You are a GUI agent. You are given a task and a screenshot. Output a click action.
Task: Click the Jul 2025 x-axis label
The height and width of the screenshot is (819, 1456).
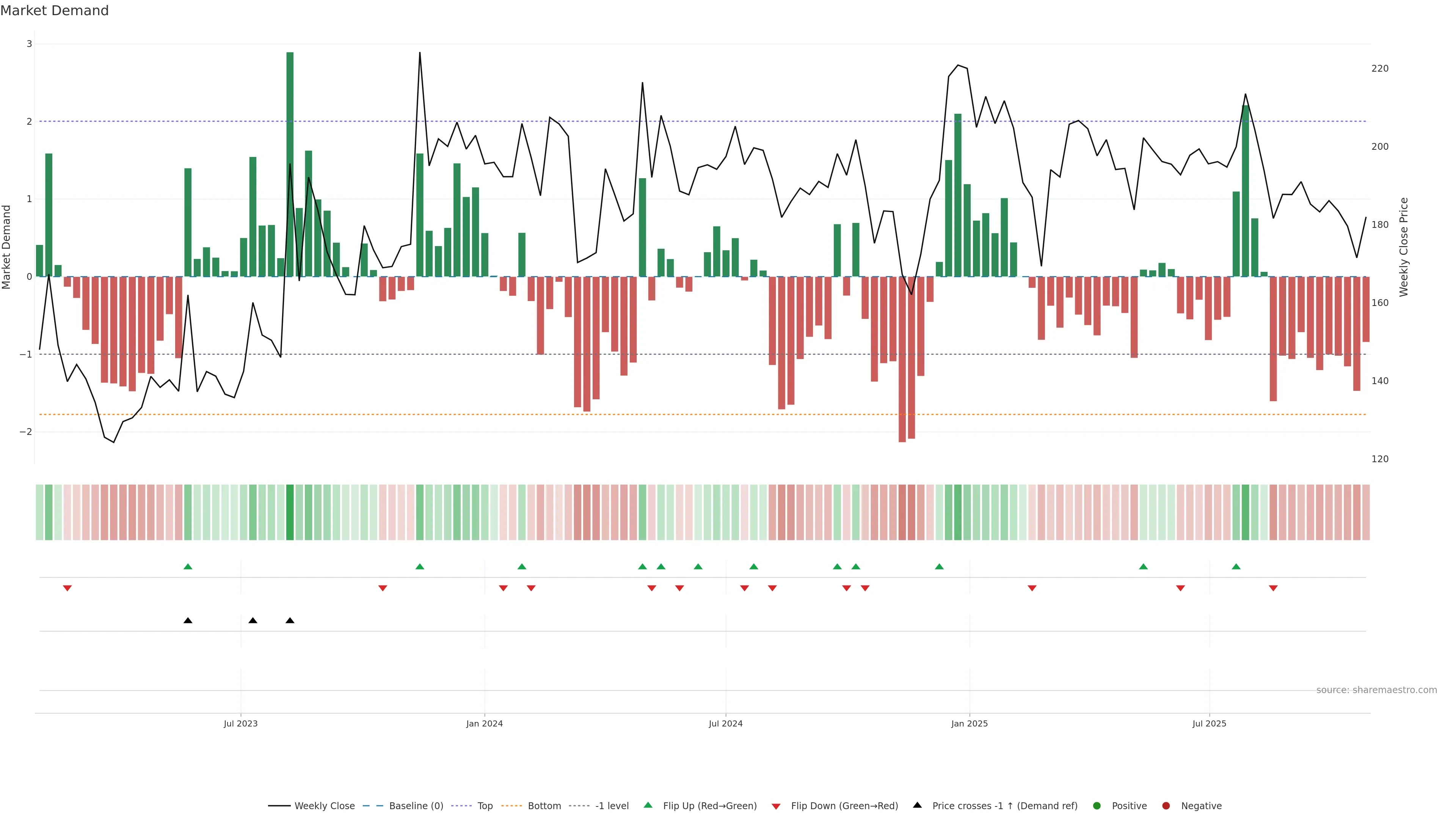point(1210,723)
